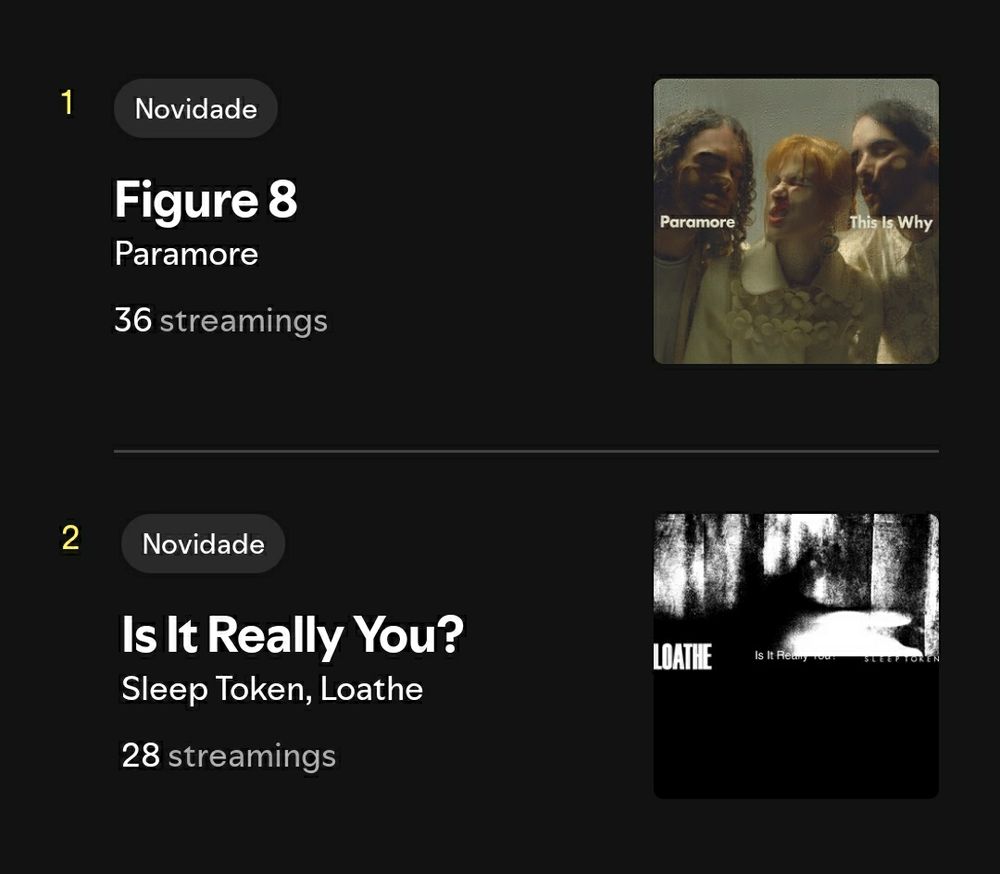Screen dimensions: 1000x874
Task: Click the rank number 2
Action: 70,538
